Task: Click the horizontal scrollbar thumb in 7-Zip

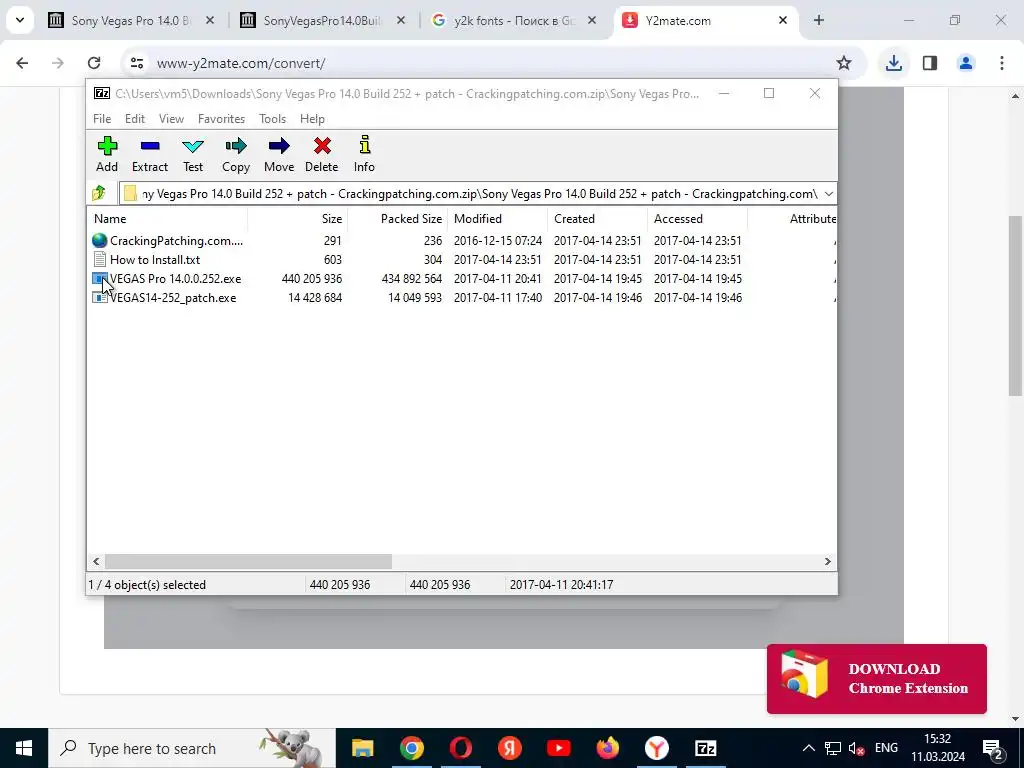Action: click(248, 562)
